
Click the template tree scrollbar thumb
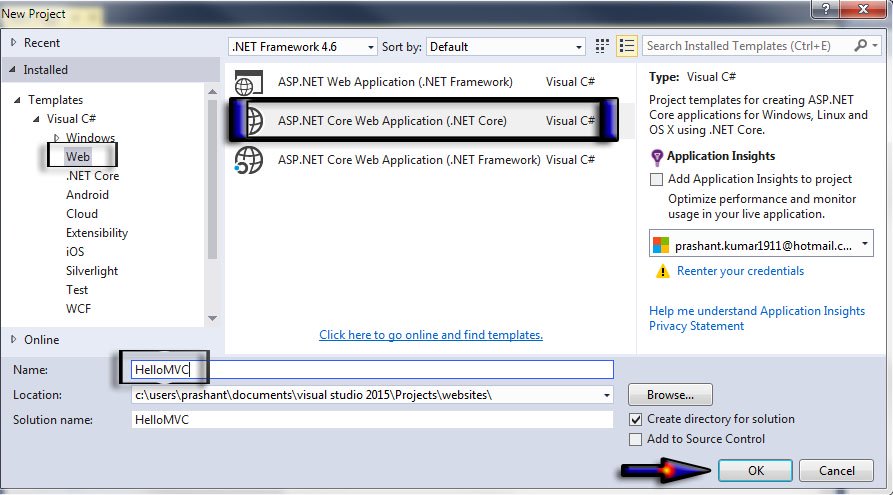(212, 179)
